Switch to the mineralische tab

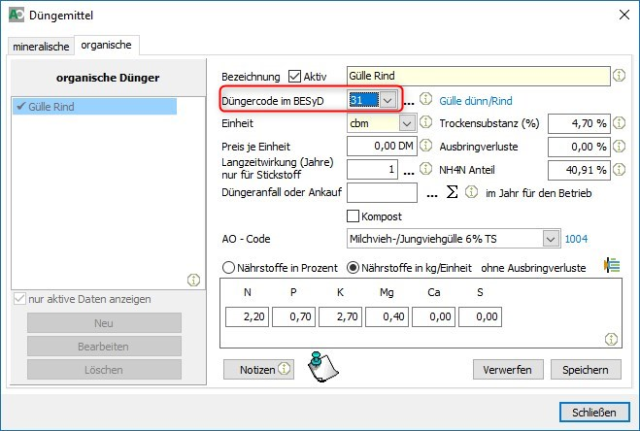[41, 45]
